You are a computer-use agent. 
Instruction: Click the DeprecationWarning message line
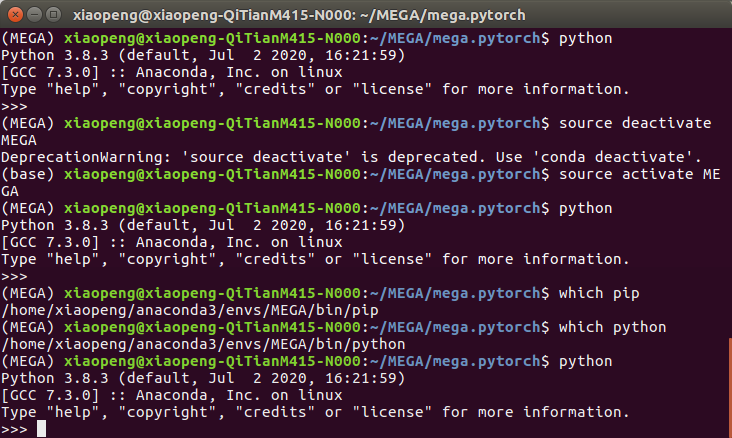click(x=351, y=157)
